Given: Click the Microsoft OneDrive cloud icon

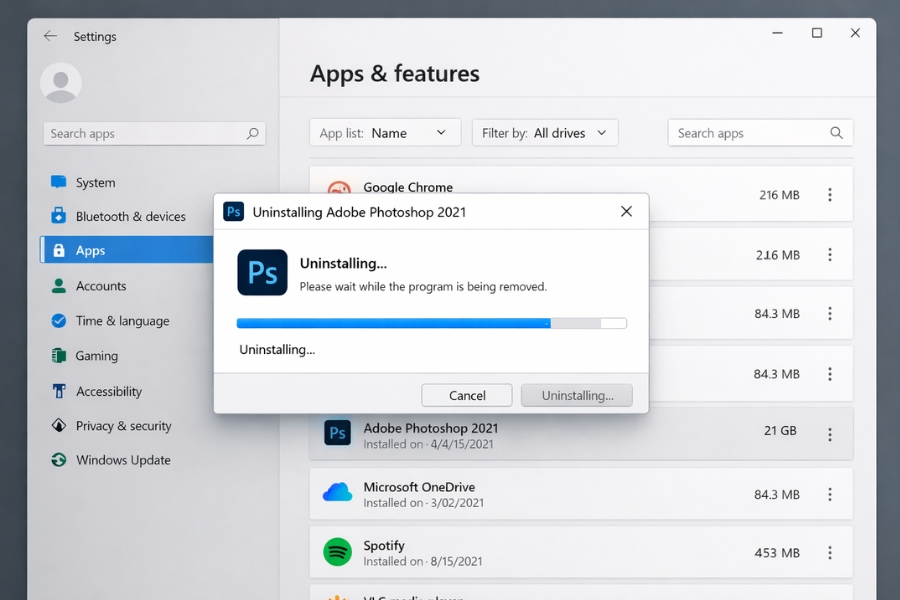Looking at the screenshot, I should 338,493.
